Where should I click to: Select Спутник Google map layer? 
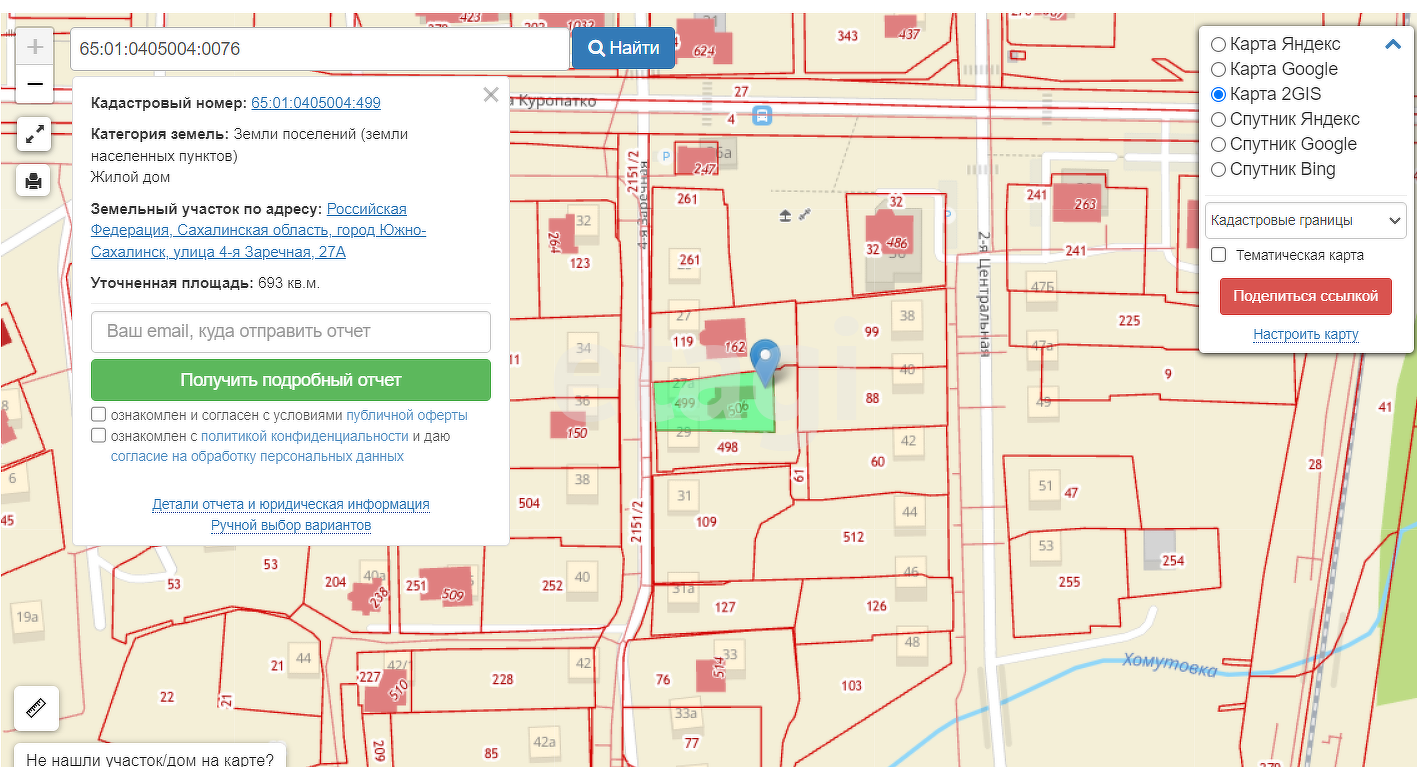point(1218,145)
